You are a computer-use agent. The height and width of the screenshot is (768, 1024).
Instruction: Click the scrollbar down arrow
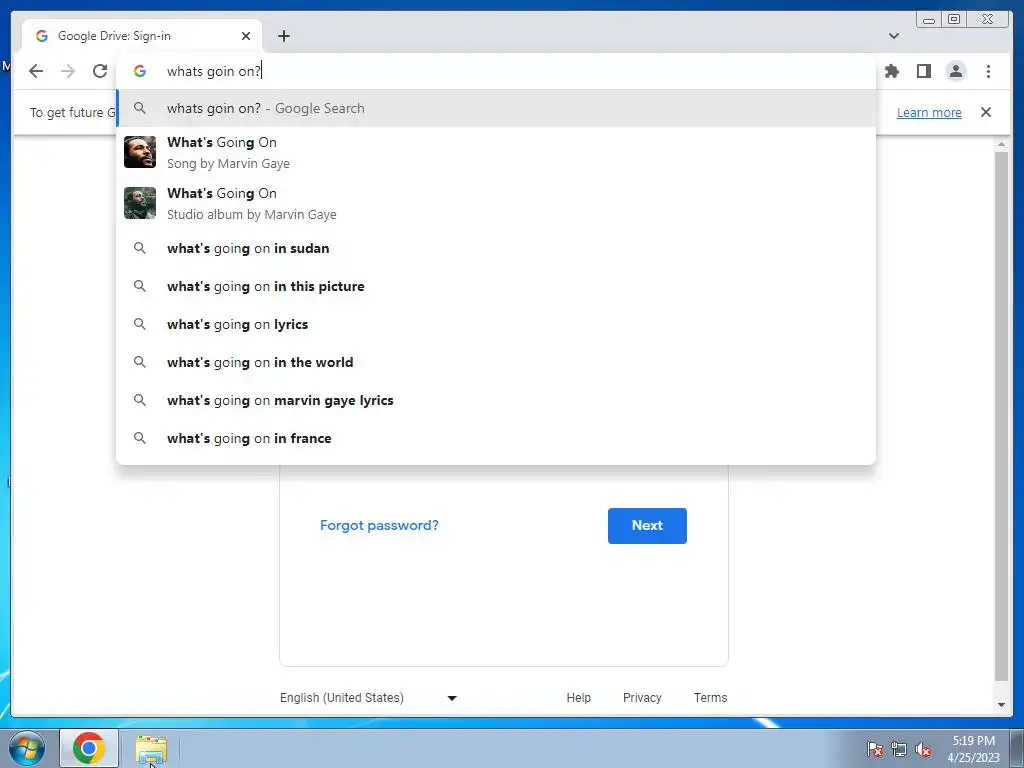[x=1001, y=705]
